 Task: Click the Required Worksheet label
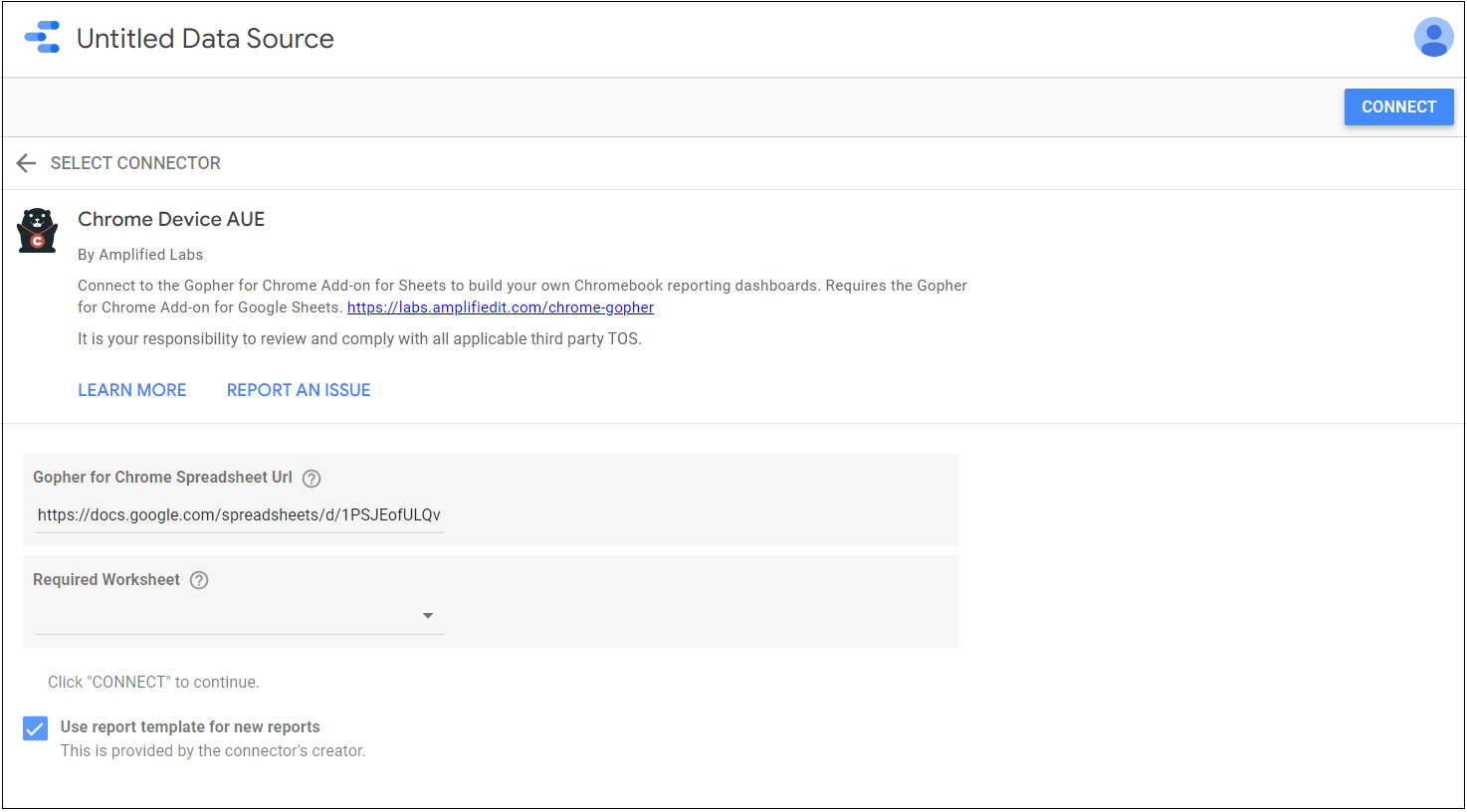point(106,580)
